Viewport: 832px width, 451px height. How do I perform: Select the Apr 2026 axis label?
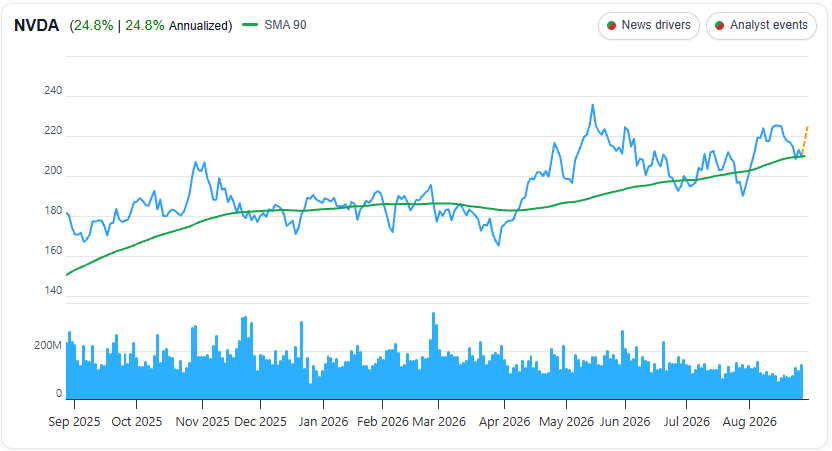(504, 422)
